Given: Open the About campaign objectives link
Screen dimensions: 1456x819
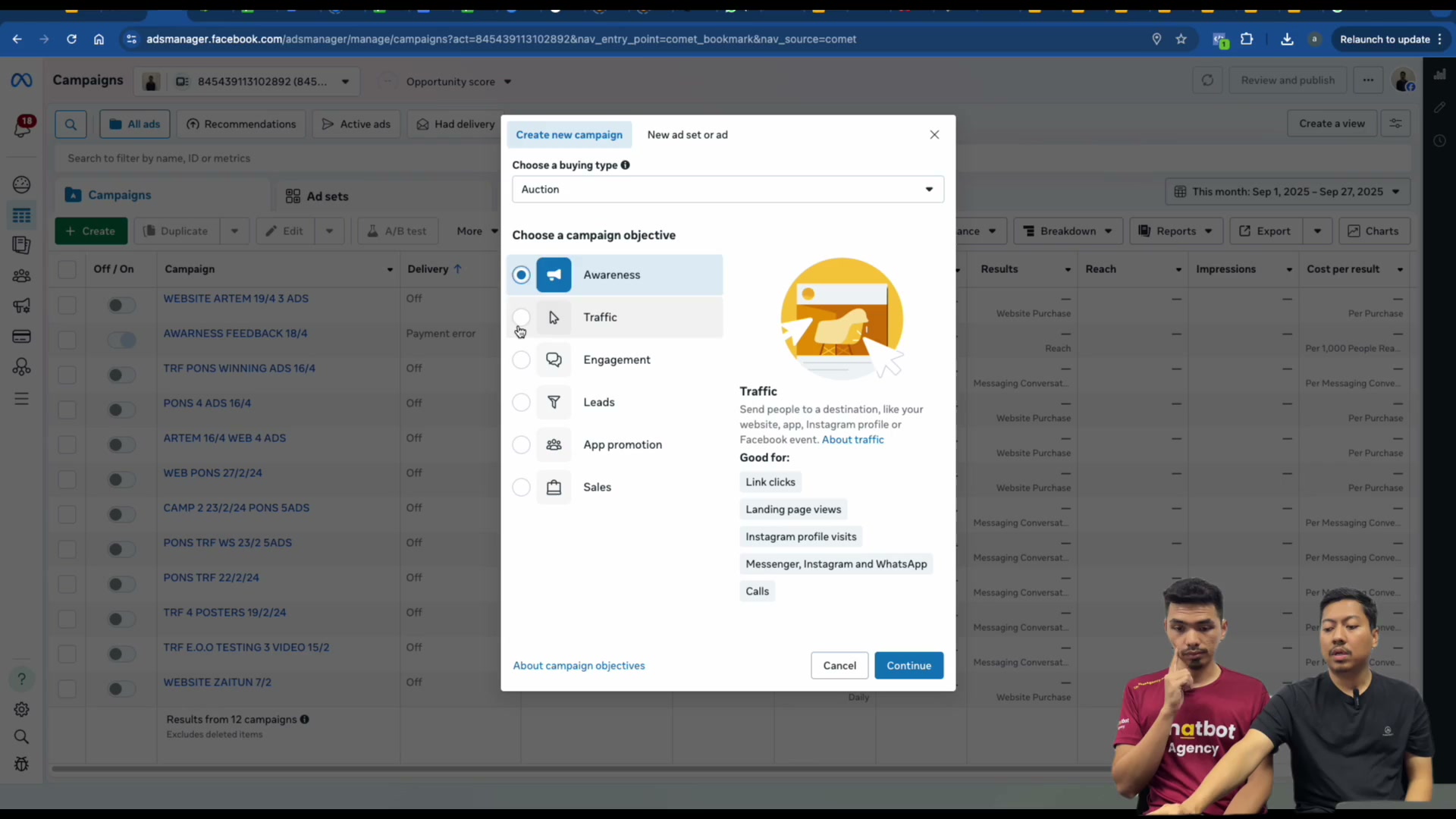Looking at the screenshot, I should pyautogui.click(x=579, y=666).
